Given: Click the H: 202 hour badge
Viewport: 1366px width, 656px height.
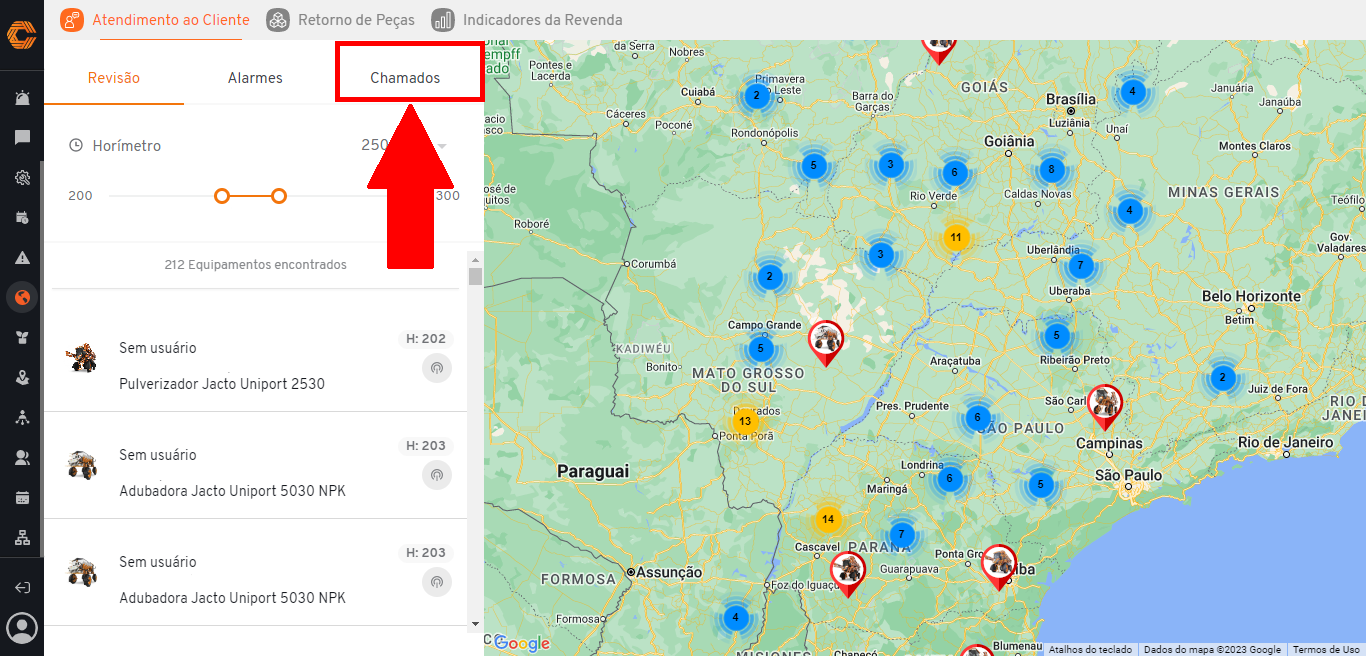Looking at the screenshot, I should (x=426, y=339).
